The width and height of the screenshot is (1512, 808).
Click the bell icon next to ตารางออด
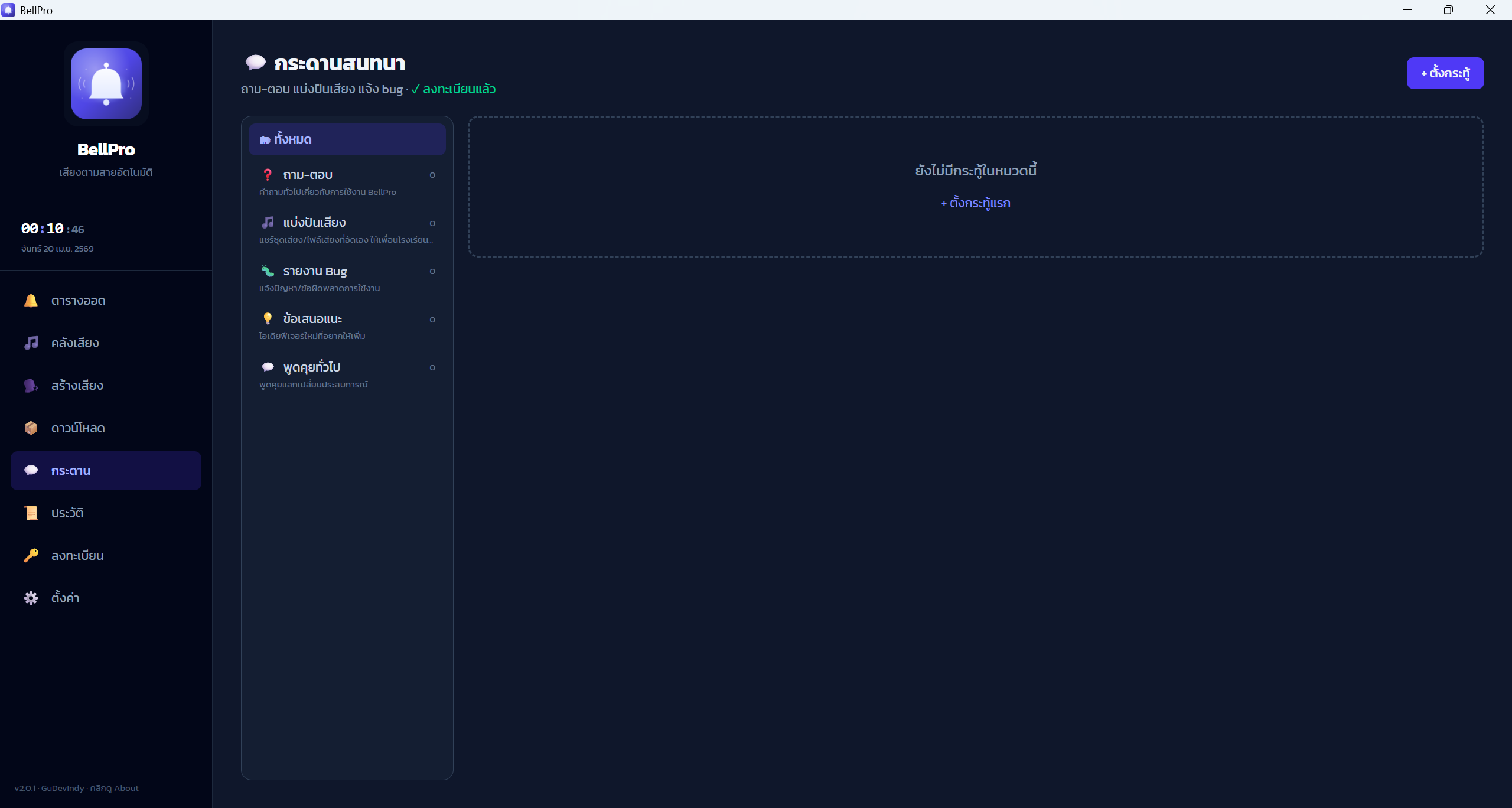(x=31, y=301)
